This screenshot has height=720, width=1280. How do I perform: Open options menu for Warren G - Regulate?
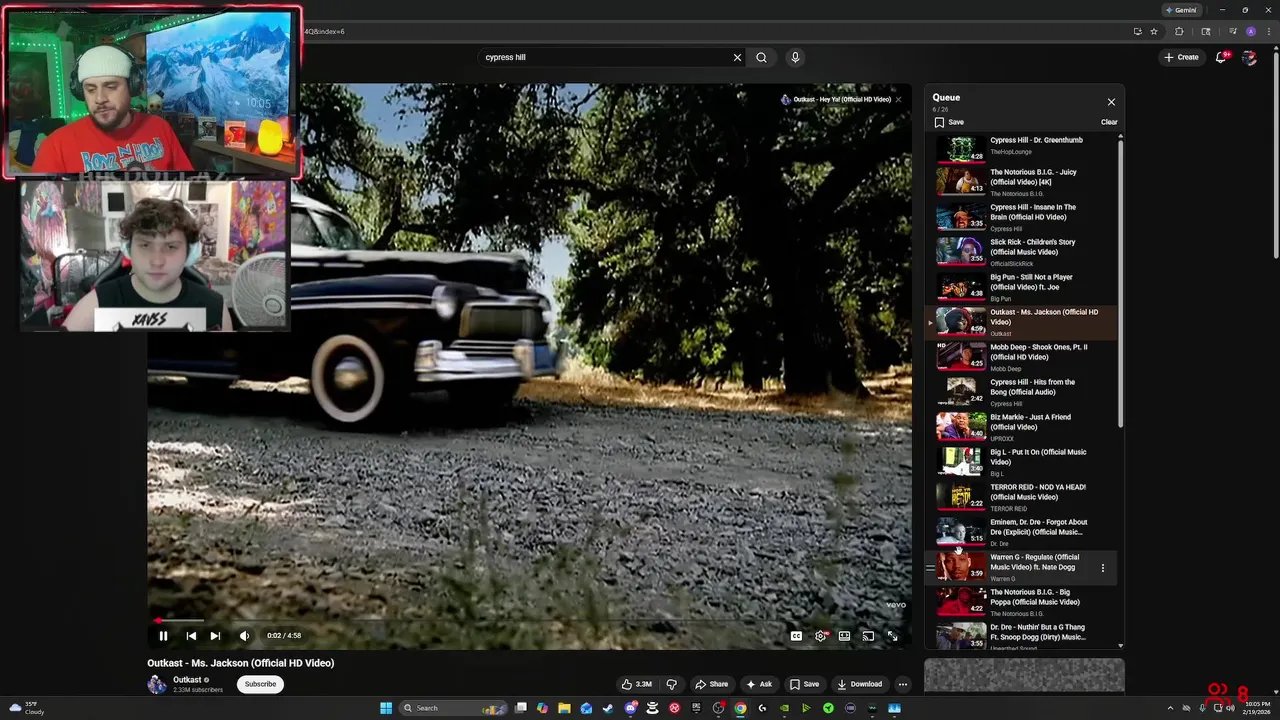point(1103,568)
